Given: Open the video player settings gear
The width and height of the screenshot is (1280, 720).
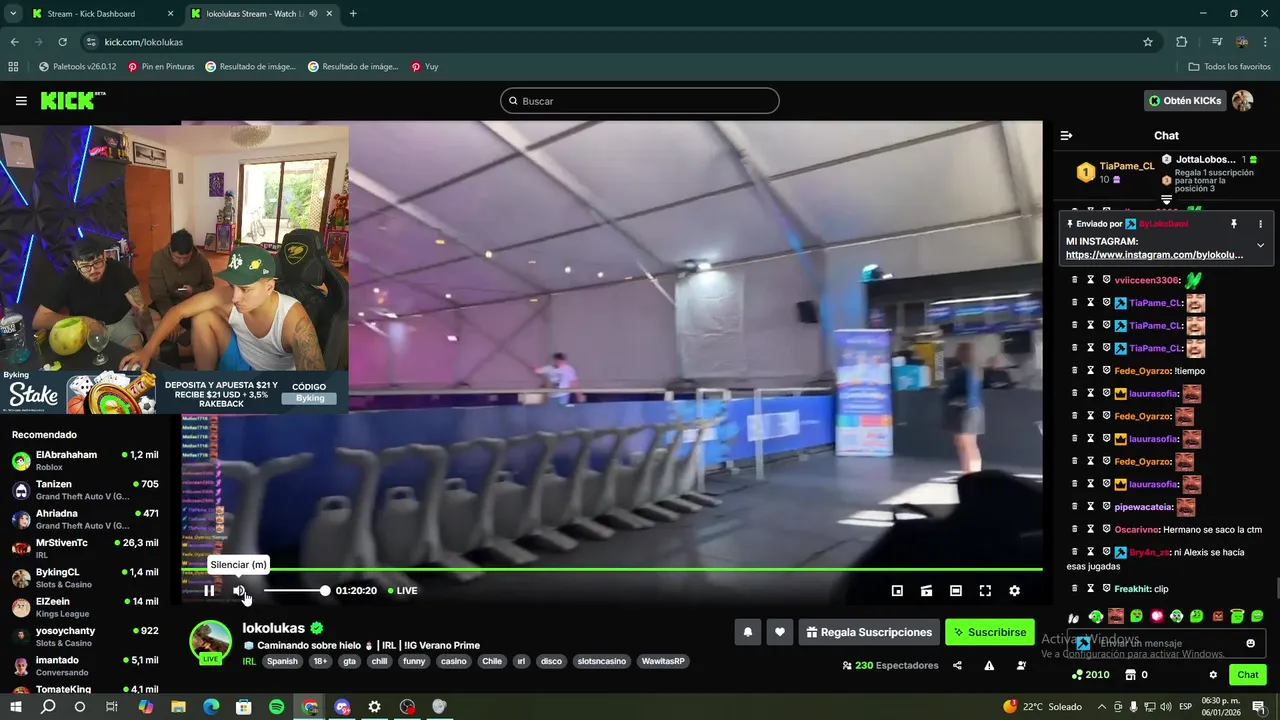Looking at the screenshot, I should [1014, 591].
